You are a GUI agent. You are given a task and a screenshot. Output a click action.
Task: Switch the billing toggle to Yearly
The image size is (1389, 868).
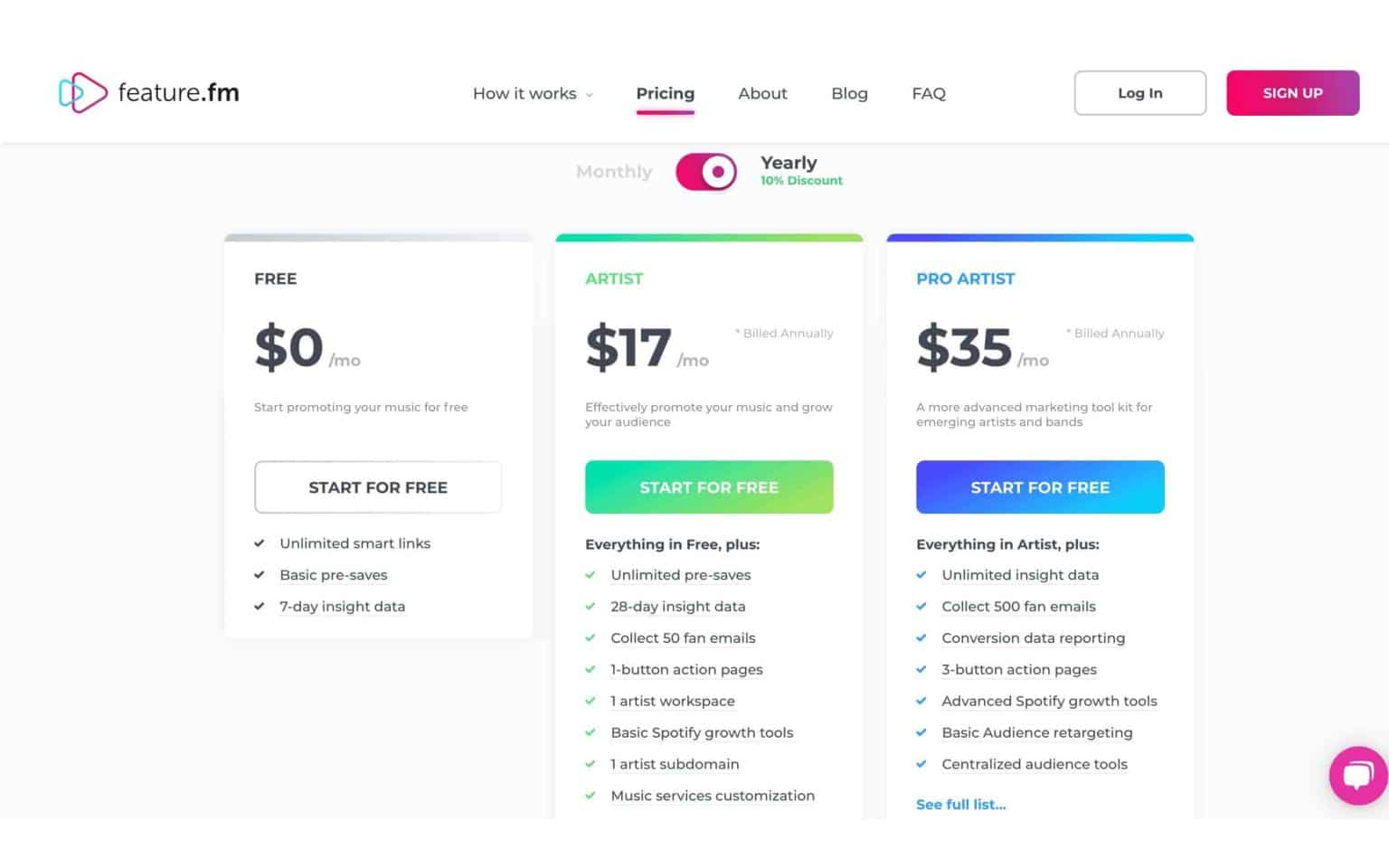[x=788, y=163]
